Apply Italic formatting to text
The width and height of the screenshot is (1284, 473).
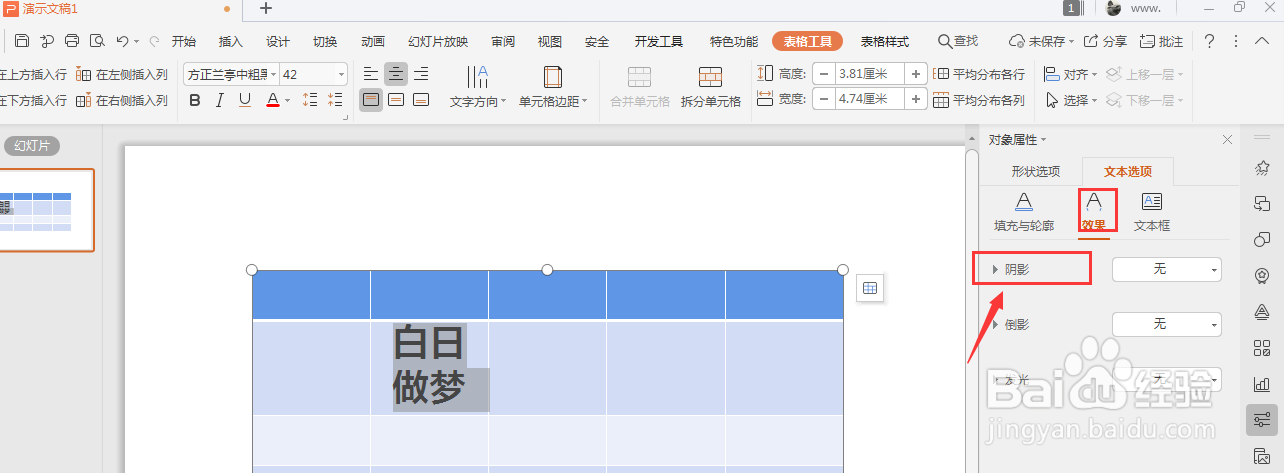pos(220,100)
